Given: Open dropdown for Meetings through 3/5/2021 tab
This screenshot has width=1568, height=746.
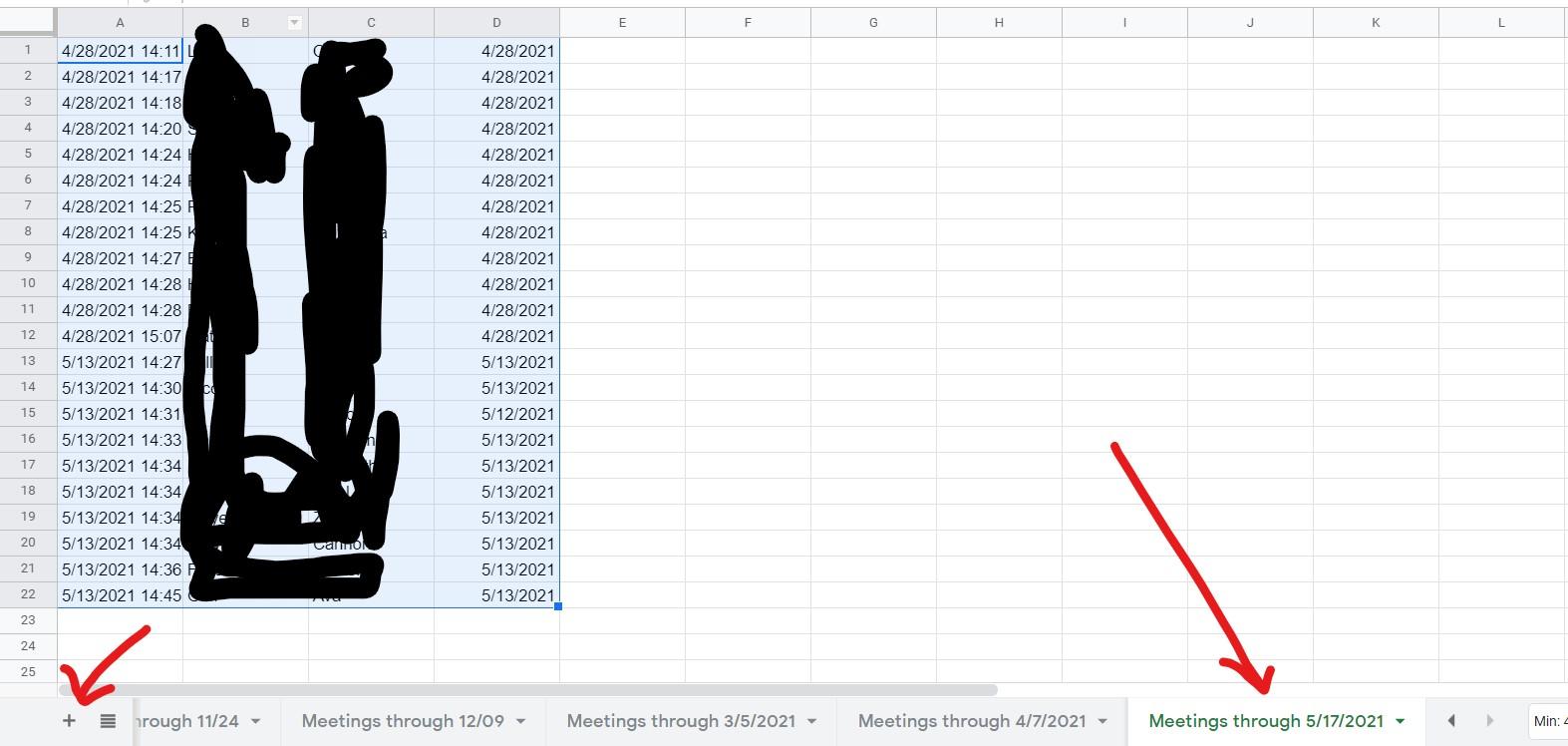Looking at the screenshot, I should click(x=811, y=721).
